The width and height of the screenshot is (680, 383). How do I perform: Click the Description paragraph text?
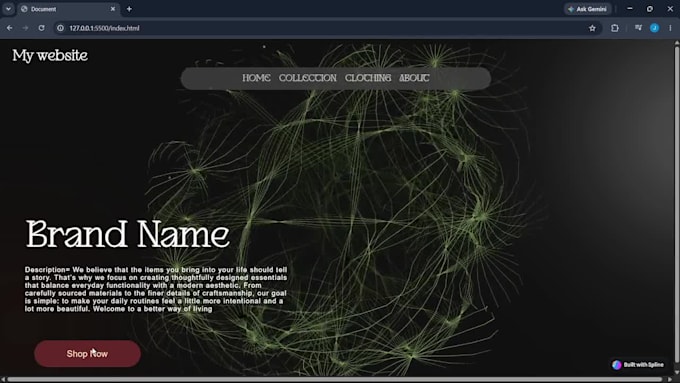[156, 289]
